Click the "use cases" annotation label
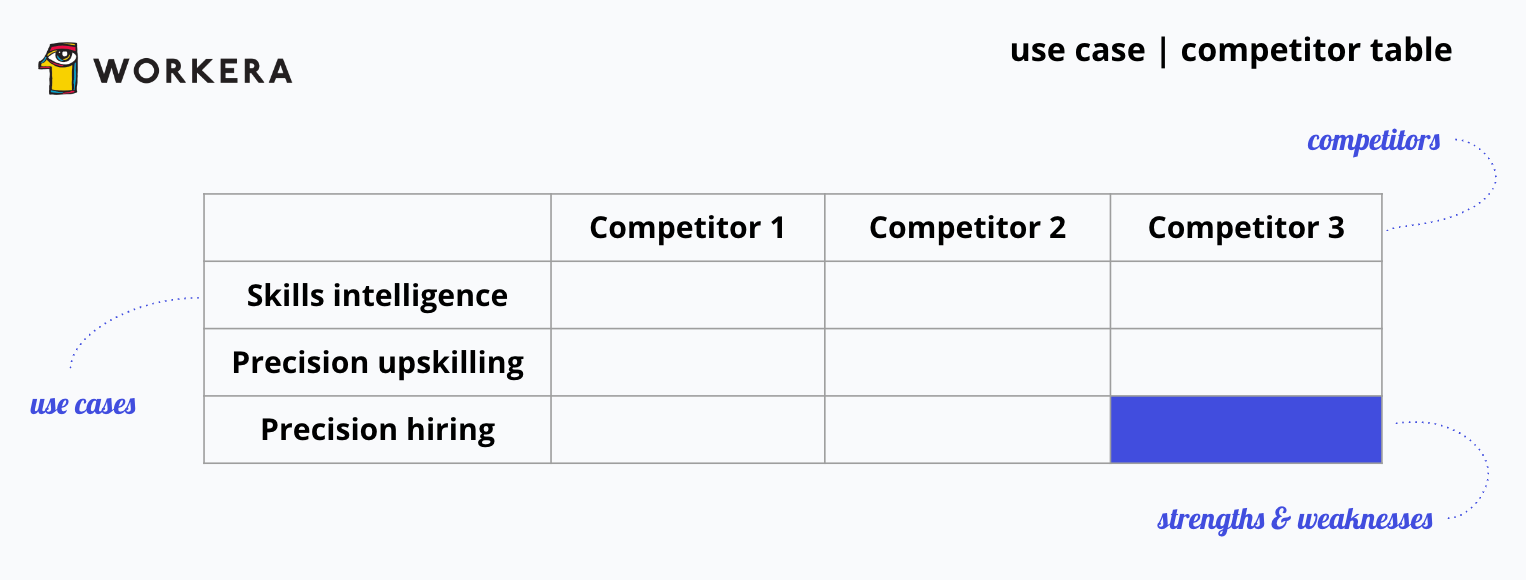The height and width of the screenshot is (580, 1526). pyautogui.click(x=83, y=405)
